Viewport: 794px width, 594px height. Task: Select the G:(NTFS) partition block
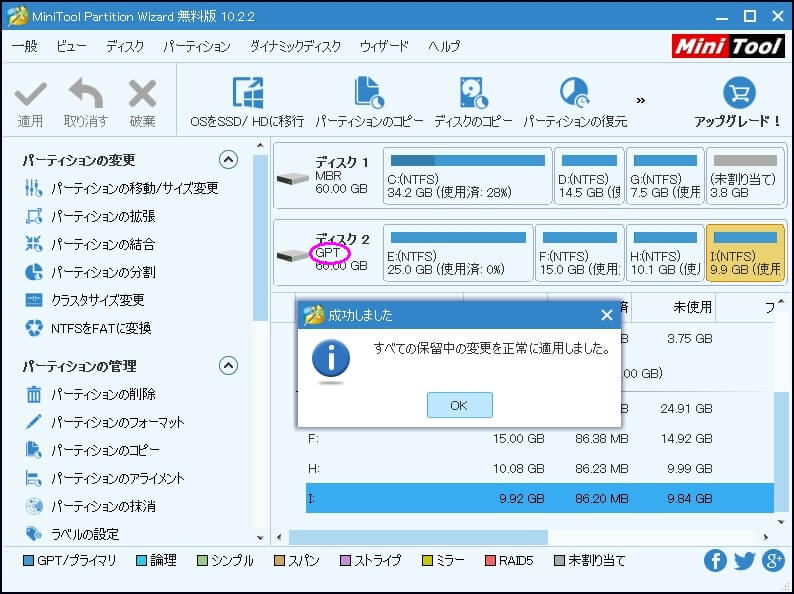click(665, 176)
